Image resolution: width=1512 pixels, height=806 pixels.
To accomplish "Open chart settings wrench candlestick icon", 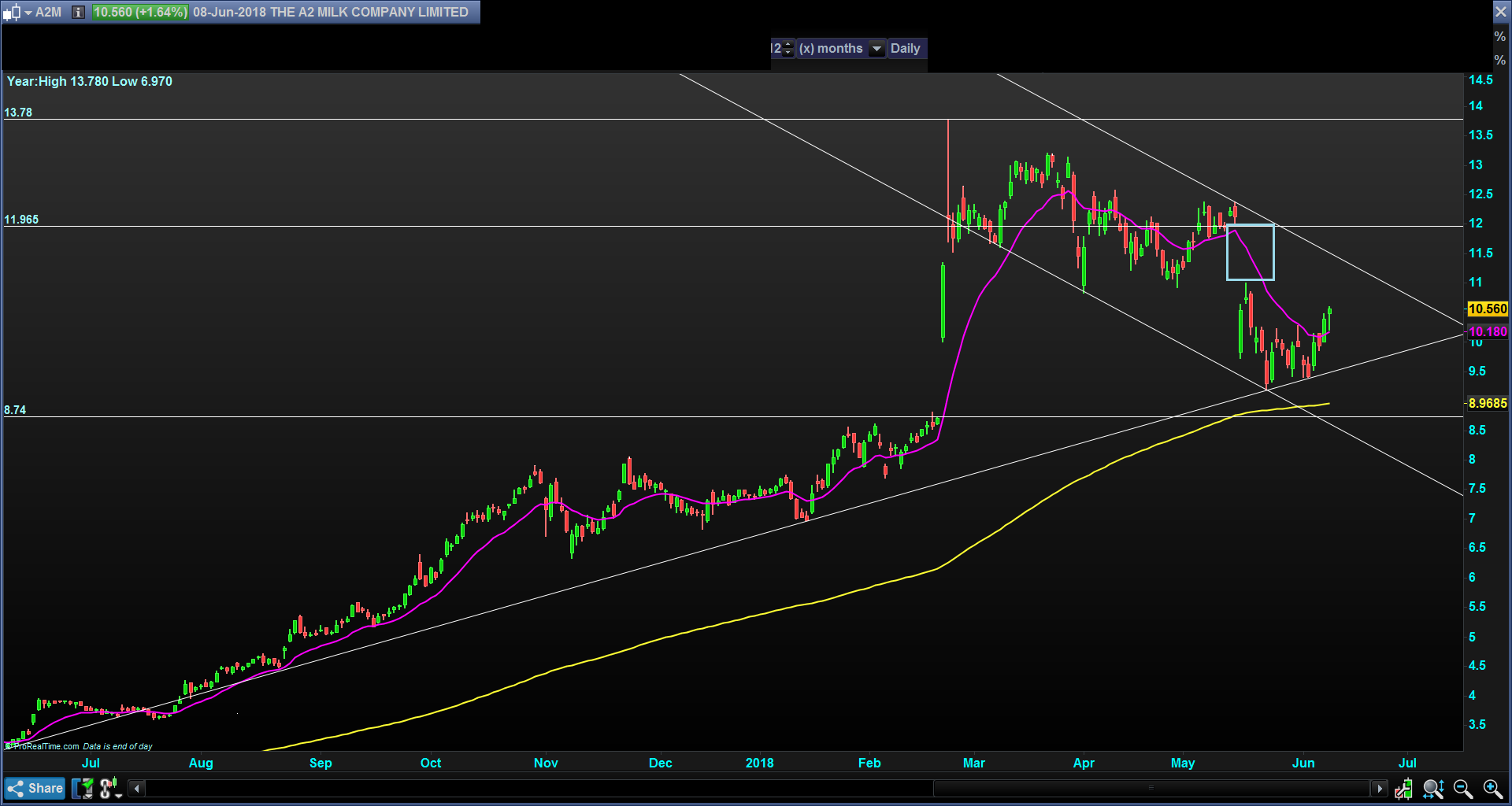I will pos(1403,788).
